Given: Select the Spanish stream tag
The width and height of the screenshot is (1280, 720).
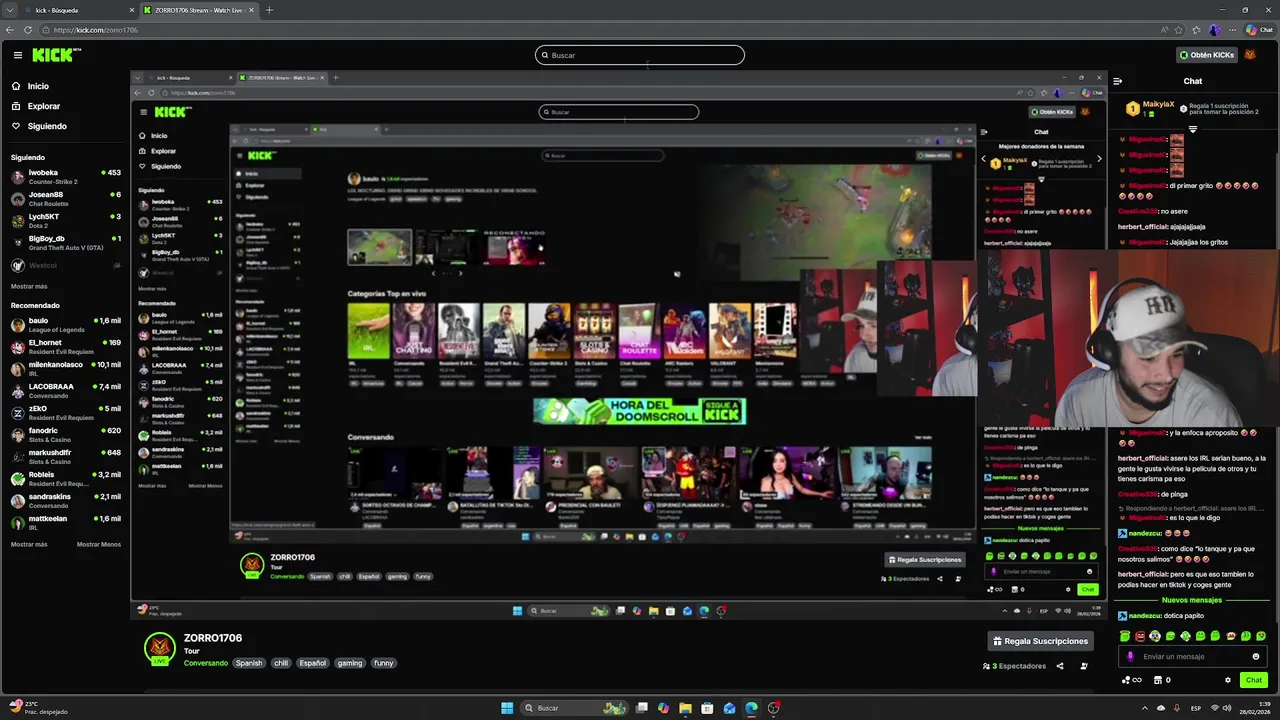Looking at the screenshot, I should point(249,663).
